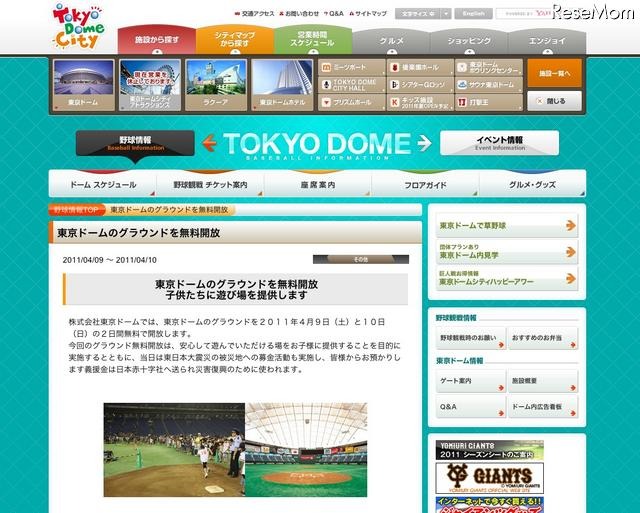The height and width of the screenshot is (513, 640).
Task: Open the 交通アクセス link
Action: pos(254,13)
